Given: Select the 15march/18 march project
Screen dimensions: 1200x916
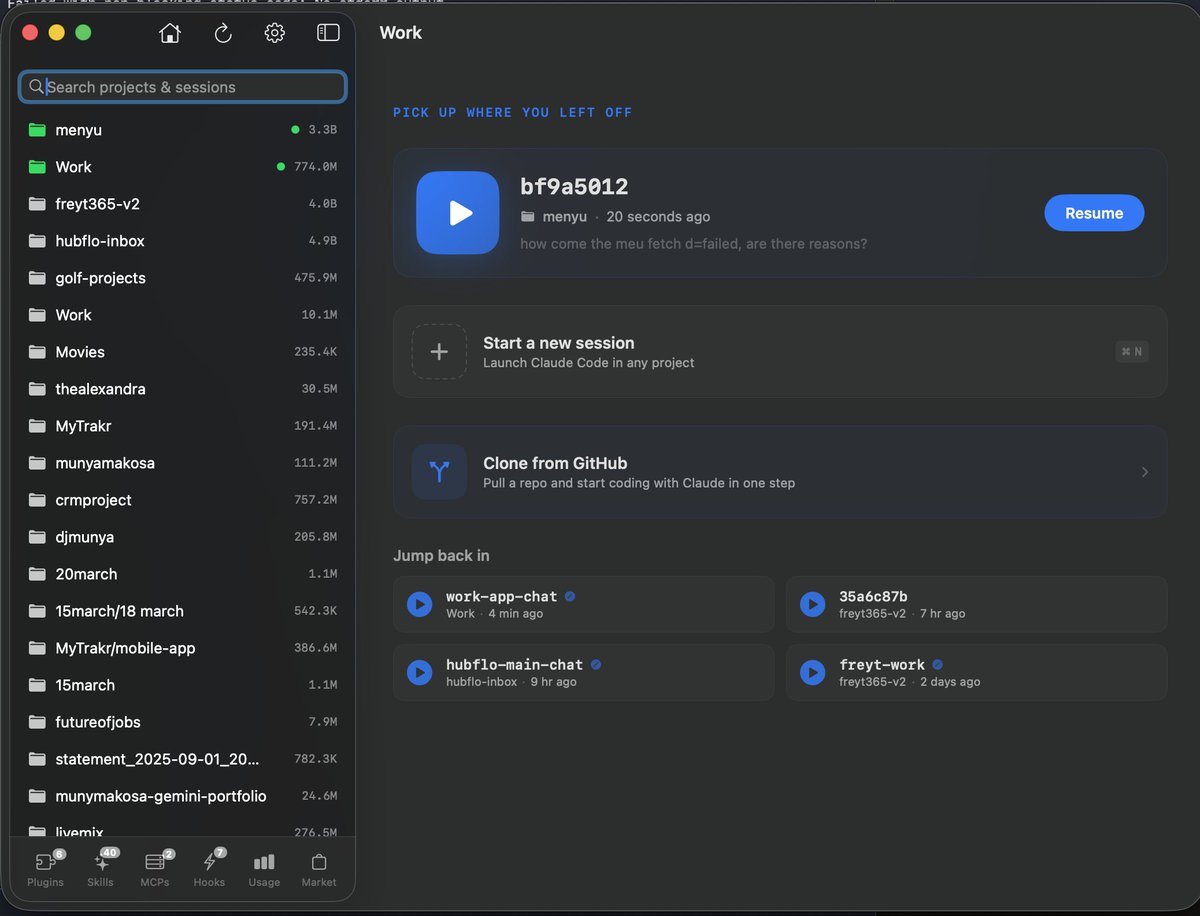Looking at the screenshot, I should coord(183,611).
